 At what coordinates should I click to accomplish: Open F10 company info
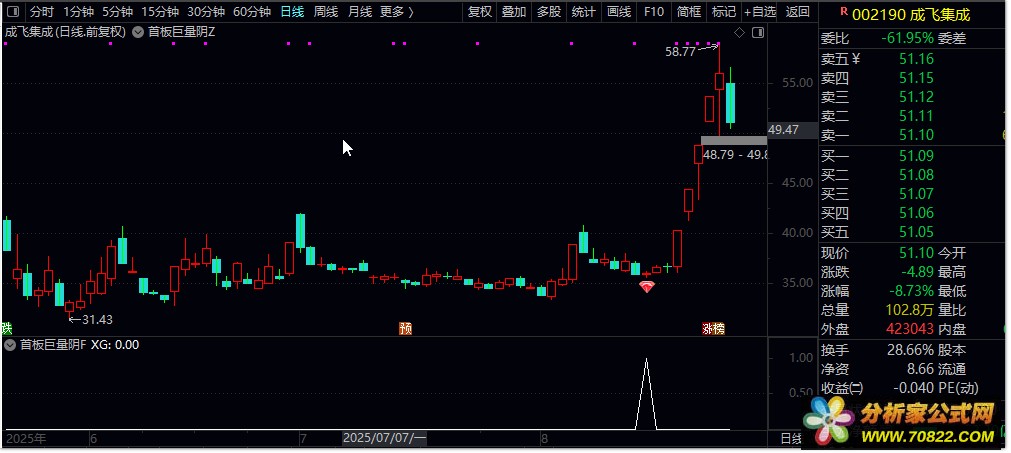click(654, 12)
